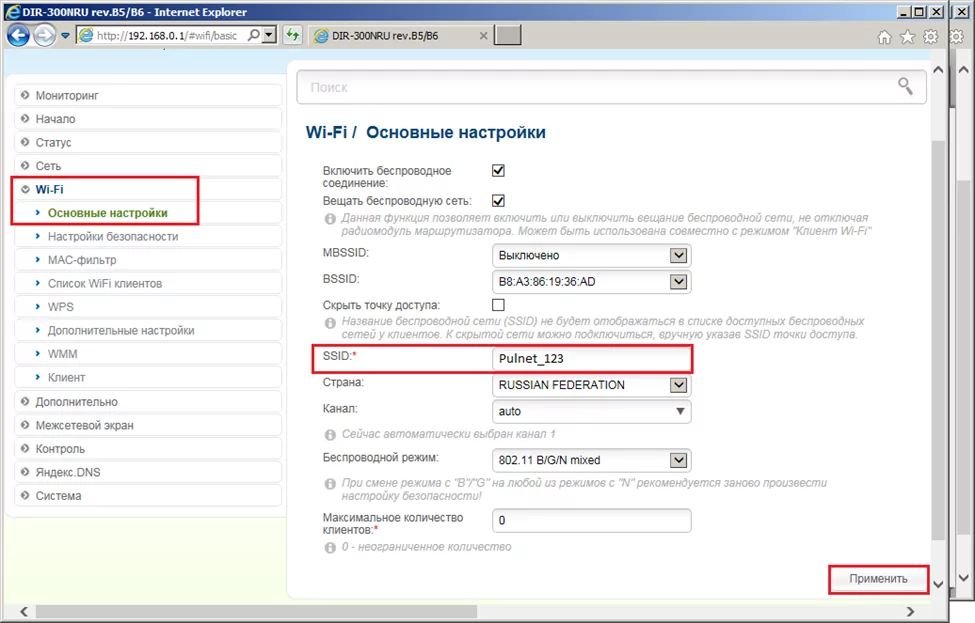Open a new blank tab
This screenshot has height=623, width=975.
click(507, 35)
